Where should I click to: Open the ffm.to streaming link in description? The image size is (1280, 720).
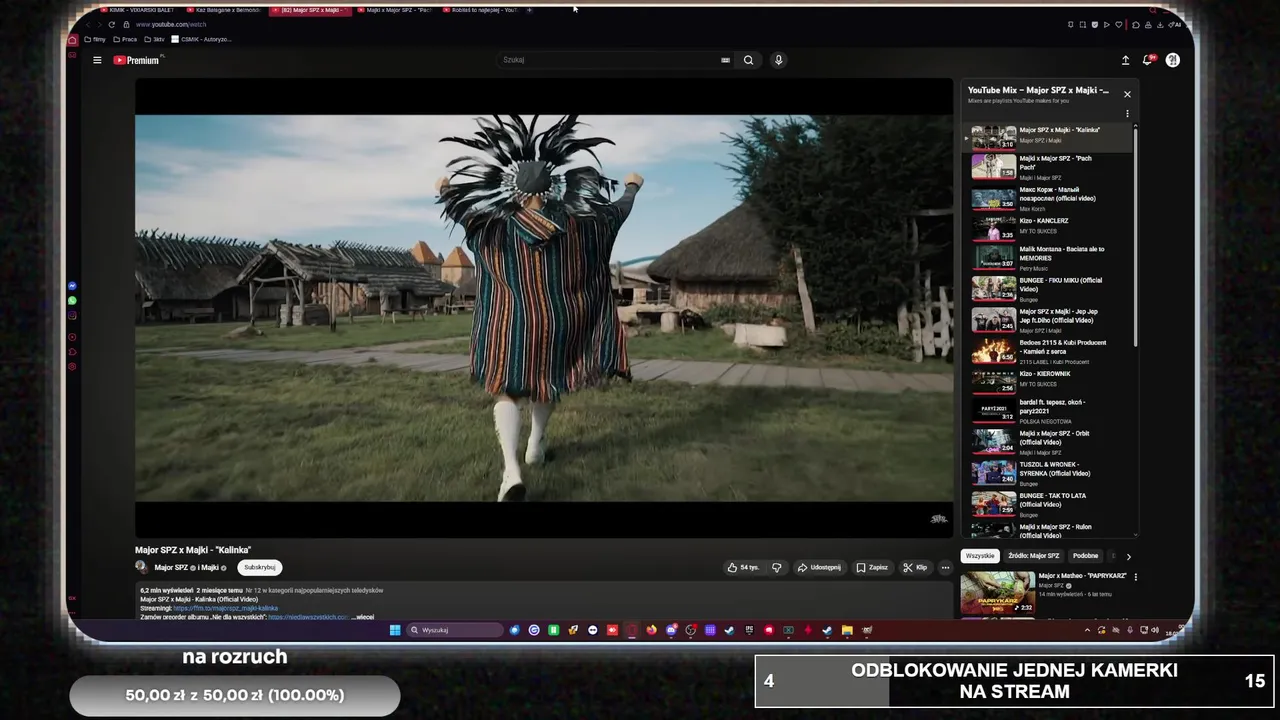pos(226,608)
